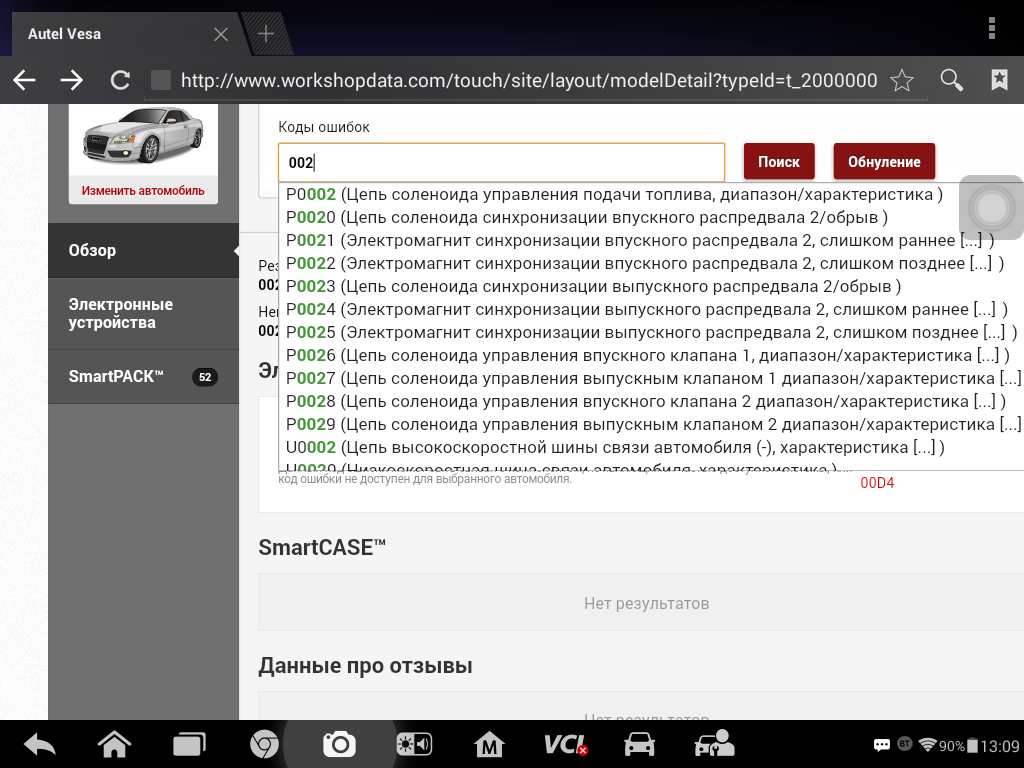Tap the 13:09 clock in the status bar
Screen dimensions: 1024x768
[1000, 746]
